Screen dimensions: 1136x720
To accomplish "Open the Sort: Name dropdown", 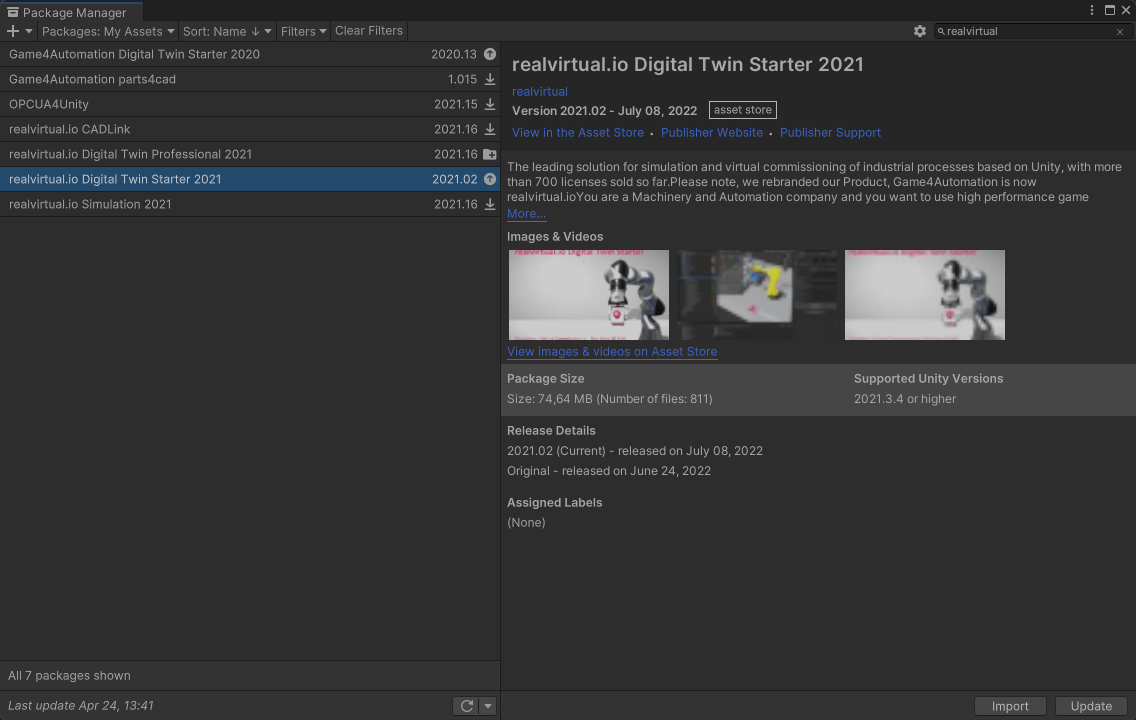I will (227, 31).
